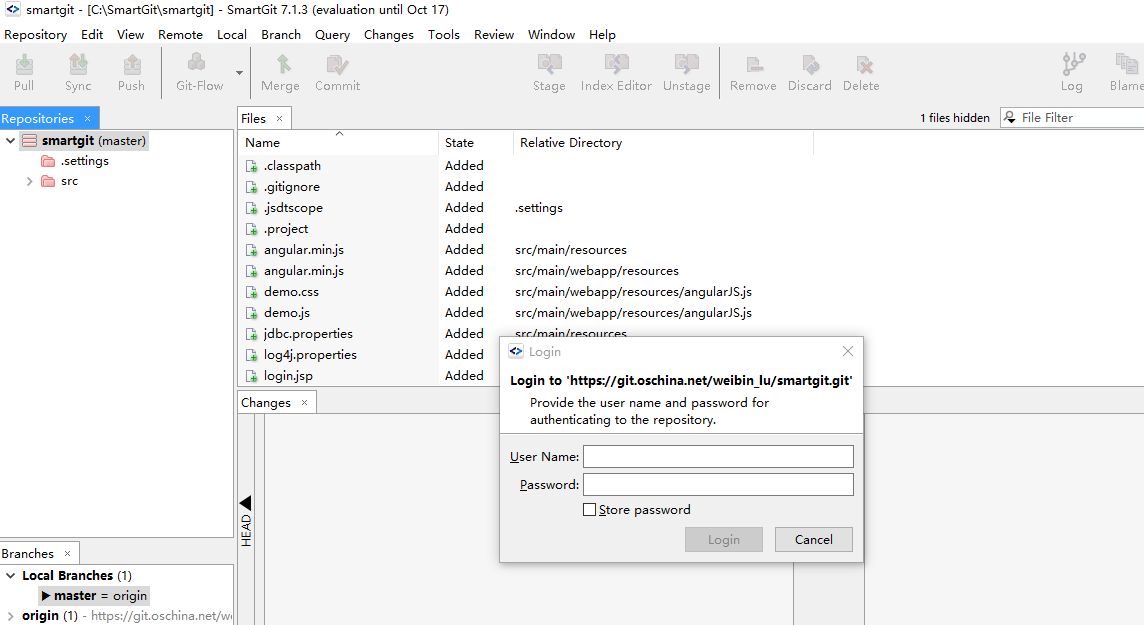The height and width of the screenshot is (625, 1144).
Task: Close the Files tab
Action: [279, 118]
